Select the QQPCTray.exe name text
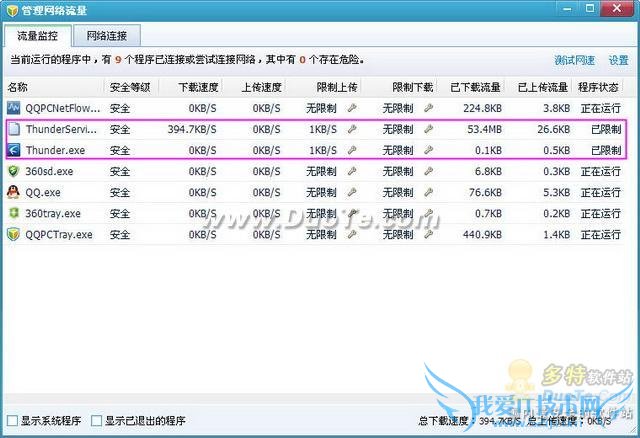This screenshot has width=640, height=438. 59,235
